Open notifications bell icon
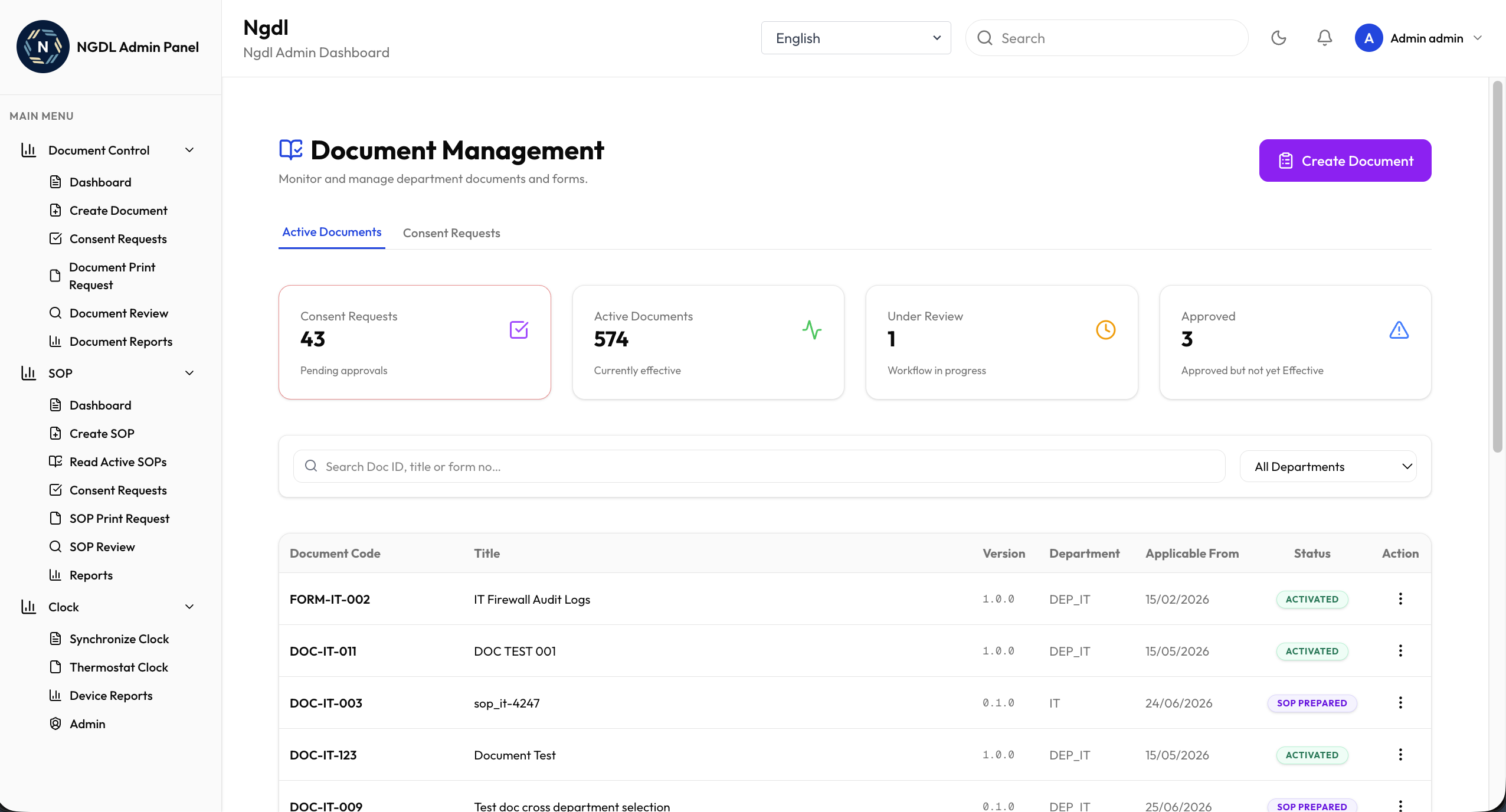The image size is (1506, 812). [1324, 38]
